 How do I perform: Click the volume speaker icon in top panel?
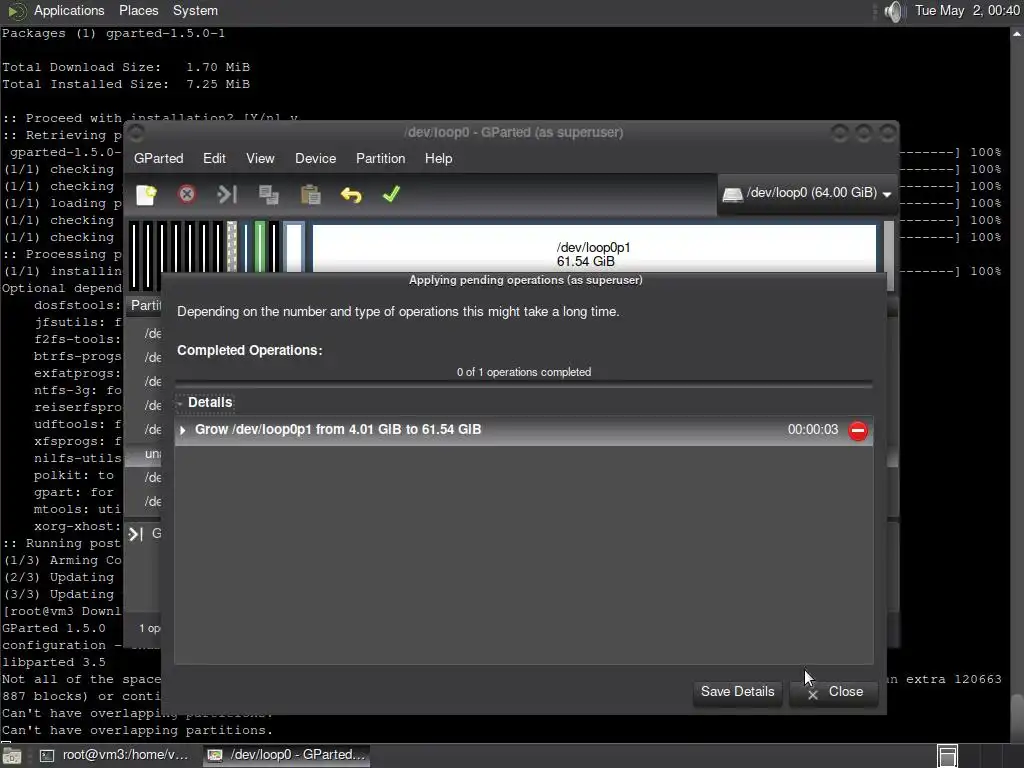click(893, 11)
